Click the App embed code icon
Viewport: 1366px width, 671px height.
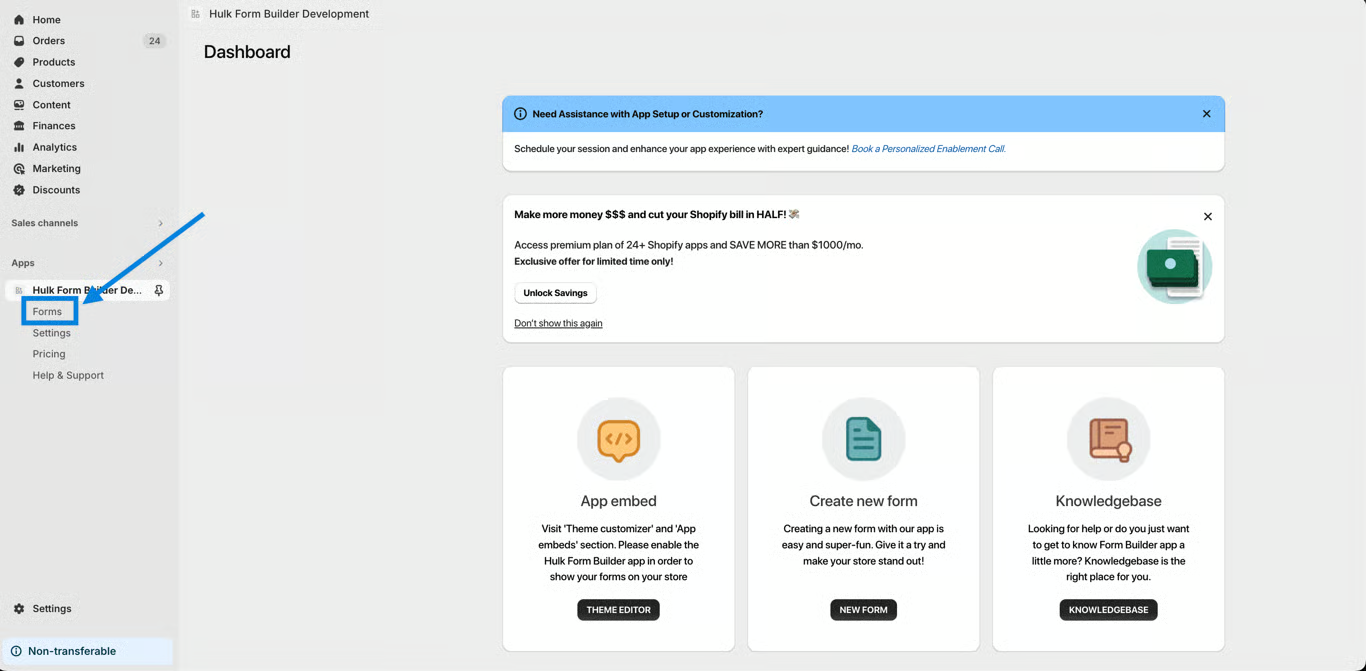point(618,439)
